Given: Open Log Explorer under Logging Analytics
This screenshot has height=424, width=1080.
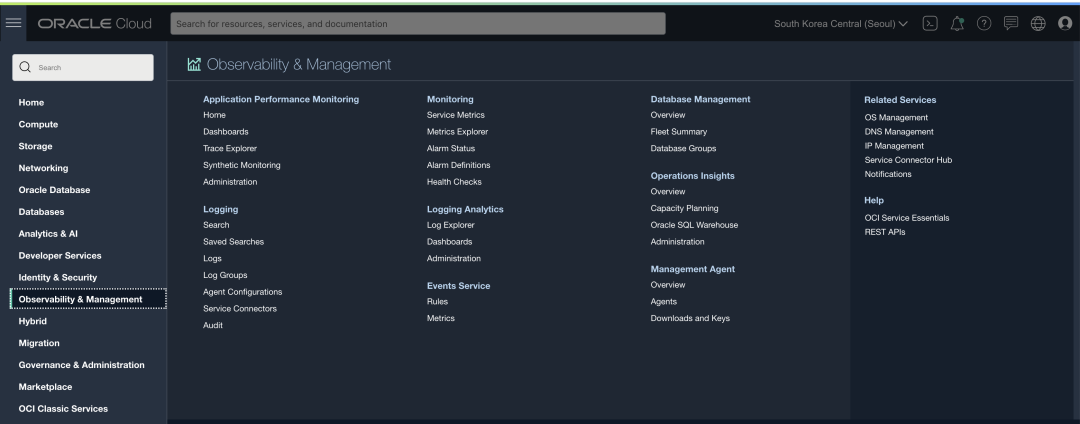Looking at the screenshot, I should click(450, 225).
